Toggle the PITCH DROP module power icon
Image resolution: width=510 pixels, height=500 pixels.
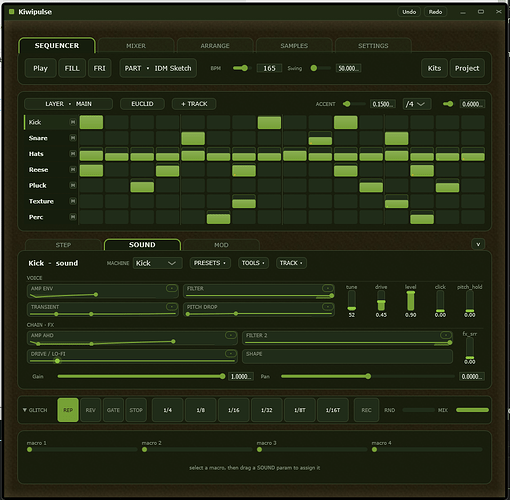328,306
